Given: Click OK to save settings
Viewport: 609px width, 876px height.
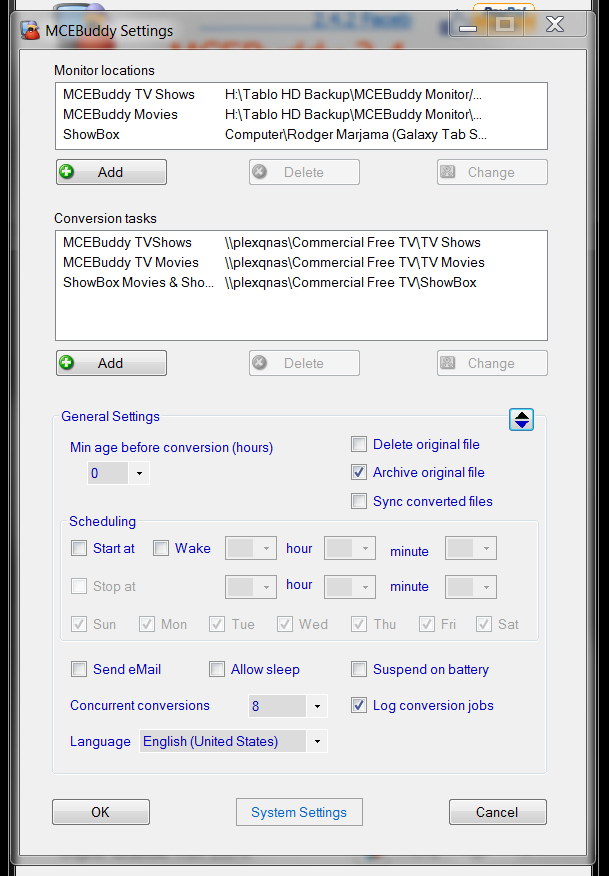Looking at the screenshot, I should click(101, 812).
